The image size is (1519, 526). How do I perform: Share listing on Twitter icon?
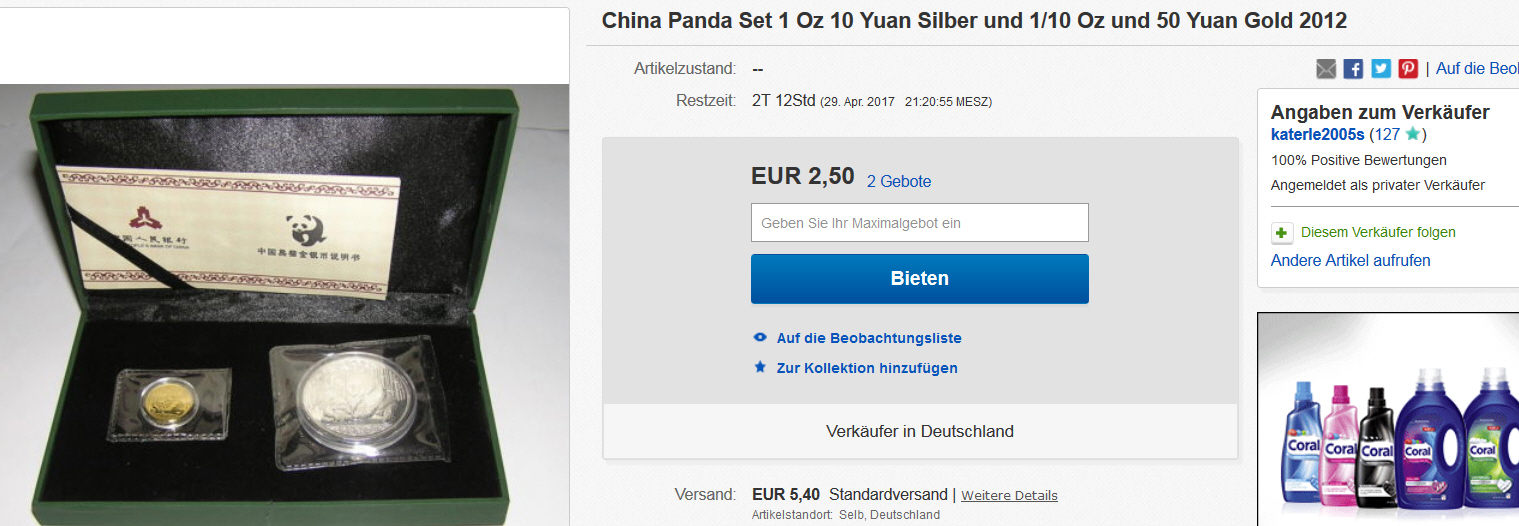coord(1381,69)
